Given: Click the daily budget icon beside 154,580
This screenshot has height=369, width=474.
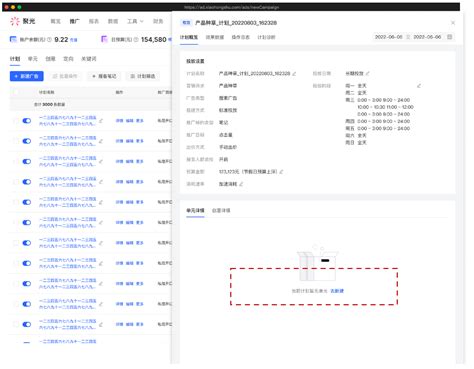Looking at the screenshot, I should [104, 39].
